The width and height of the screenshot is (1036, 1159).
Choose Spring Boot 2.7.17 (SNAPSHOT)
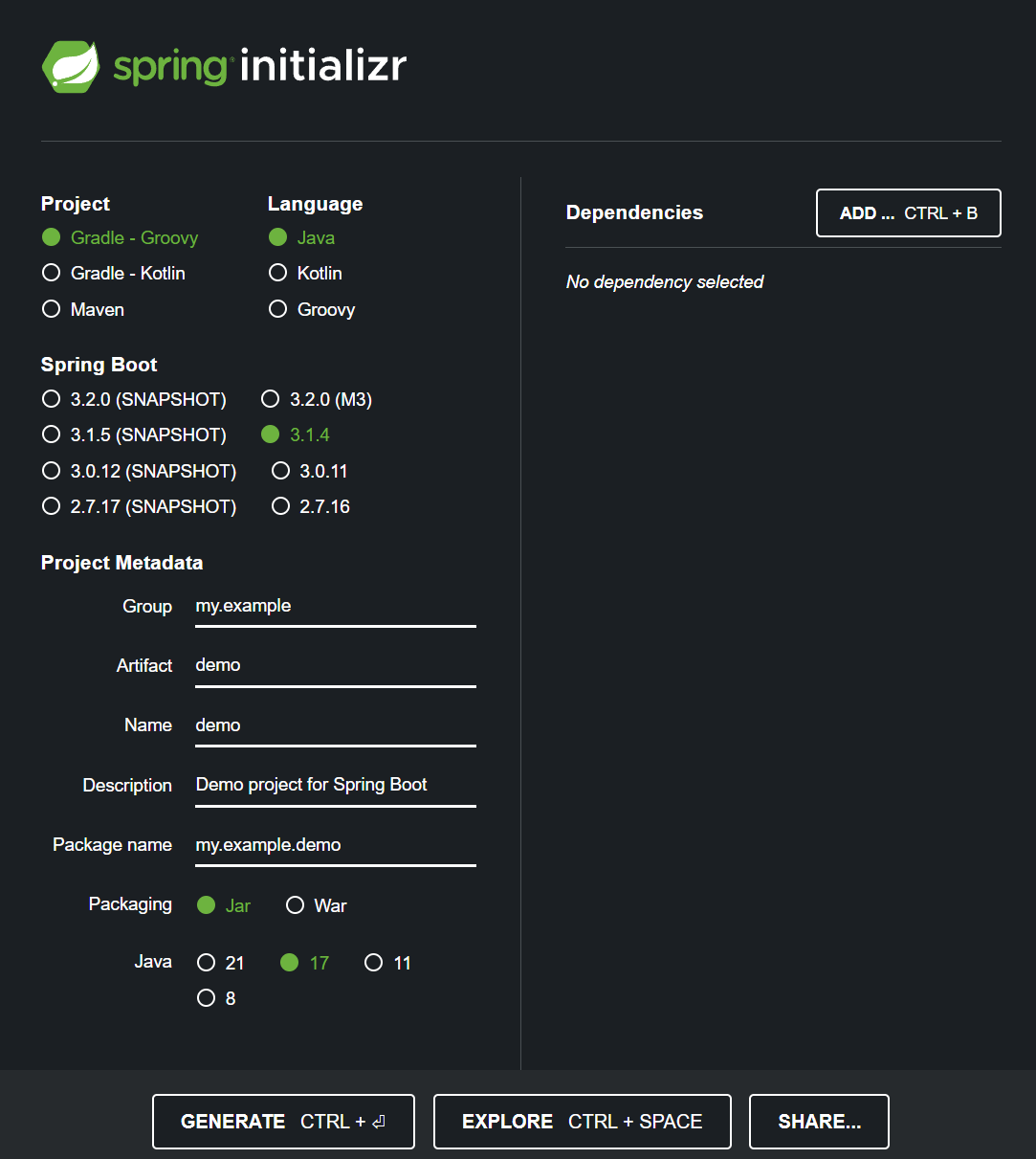[x=139, y=506]
